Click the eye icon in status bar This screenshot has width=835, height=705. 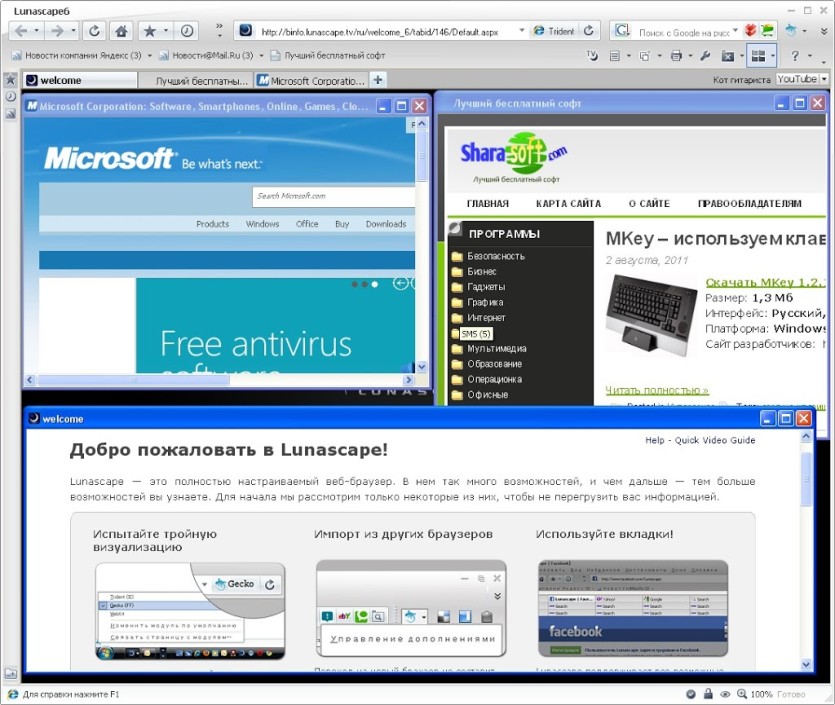tap(725, 694)
